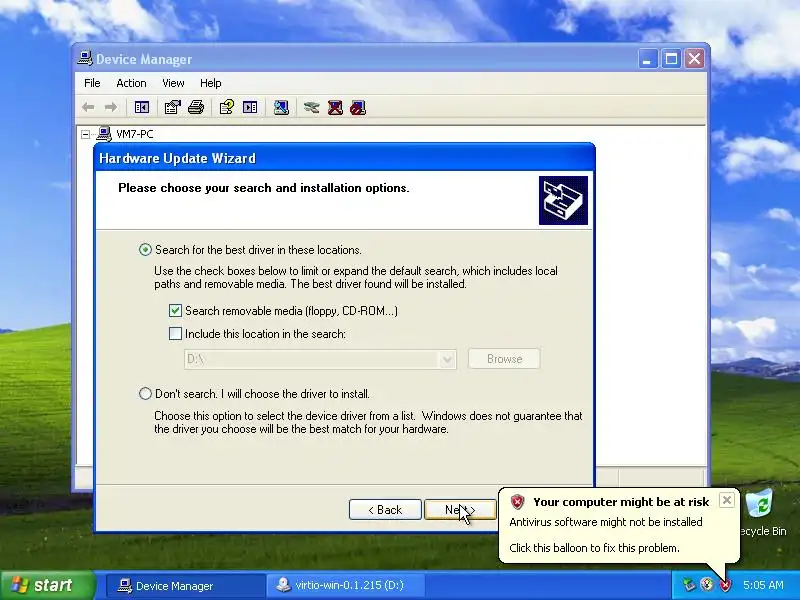Click the red Security Center shield tray icon

(x=725, y=585)
